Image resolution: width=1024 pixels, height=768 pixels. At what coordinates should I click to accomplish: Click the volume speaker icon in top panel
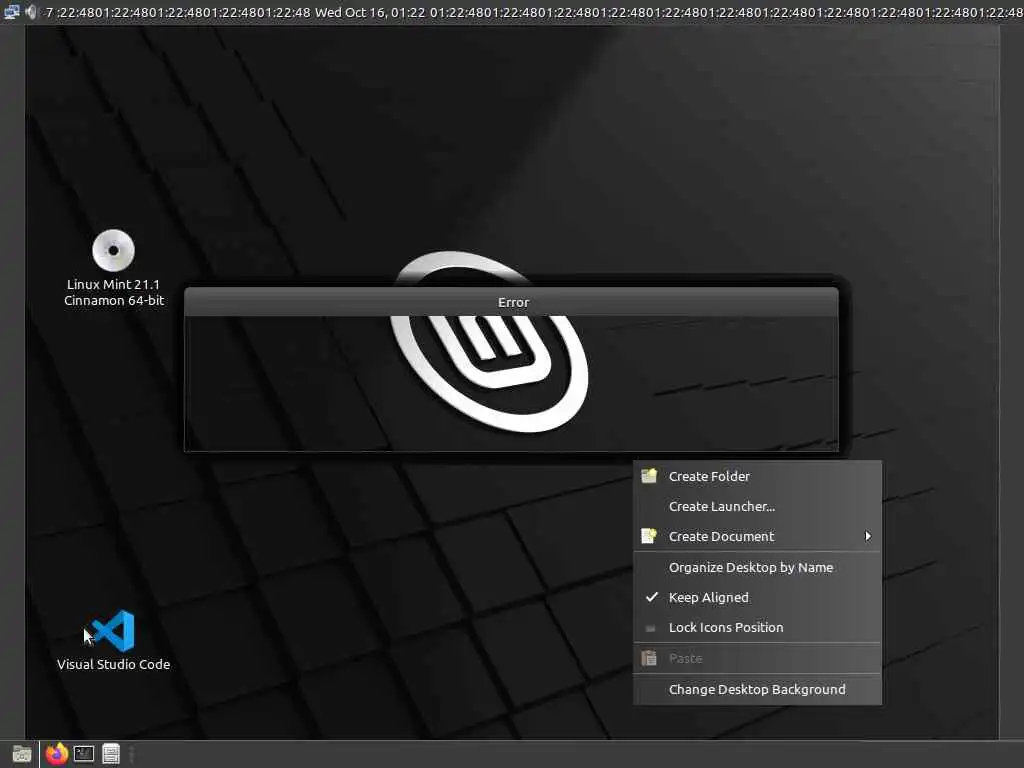click(x=31, y=12)
